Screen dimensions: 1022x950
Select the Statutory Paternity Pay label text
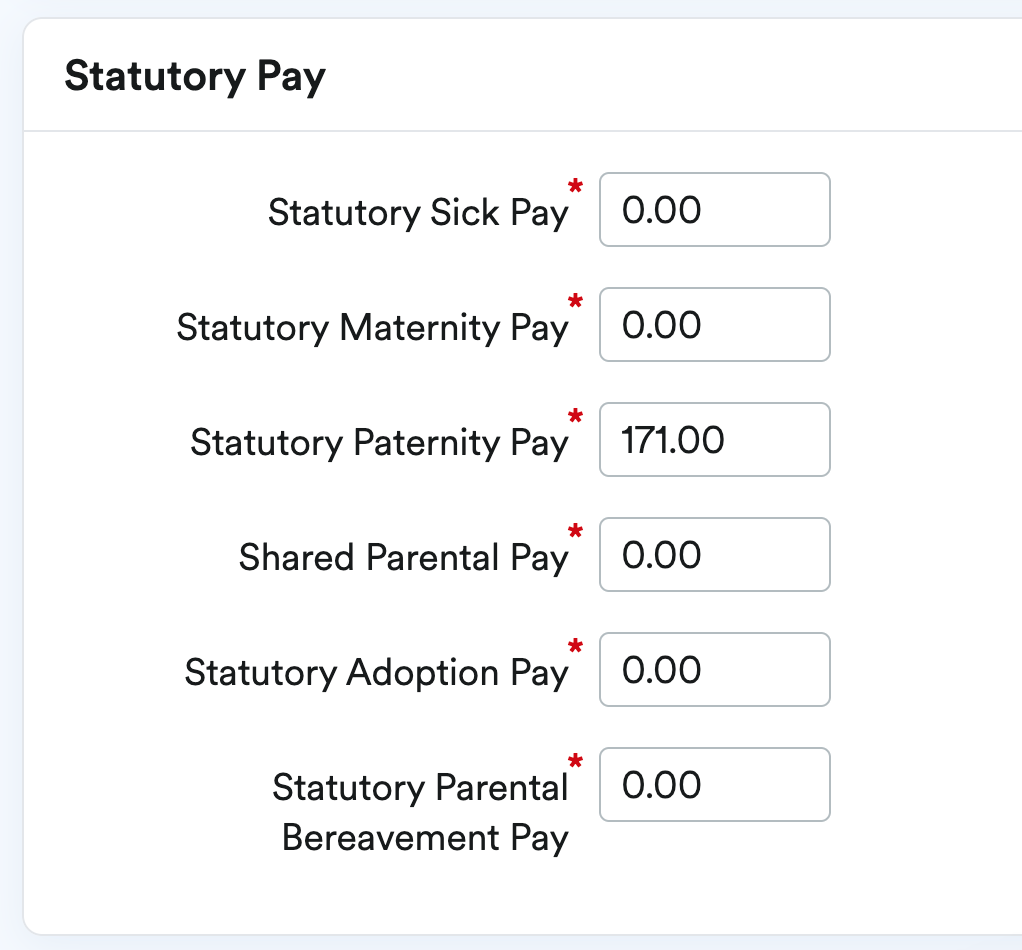click(x=378, y=442)
